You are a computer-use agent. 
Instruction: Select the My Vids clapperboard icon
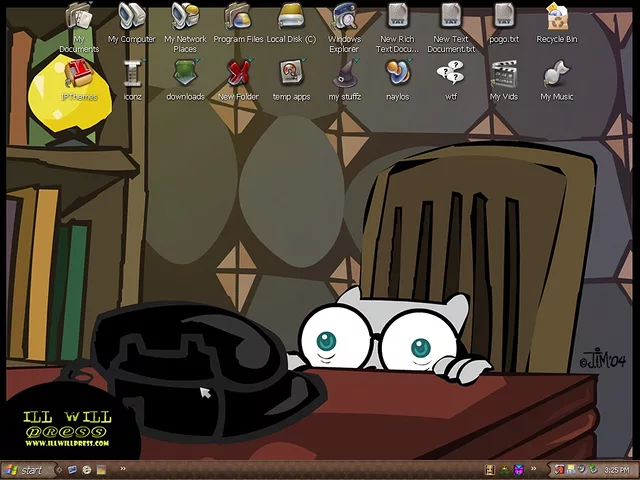[x=504, y=73]
